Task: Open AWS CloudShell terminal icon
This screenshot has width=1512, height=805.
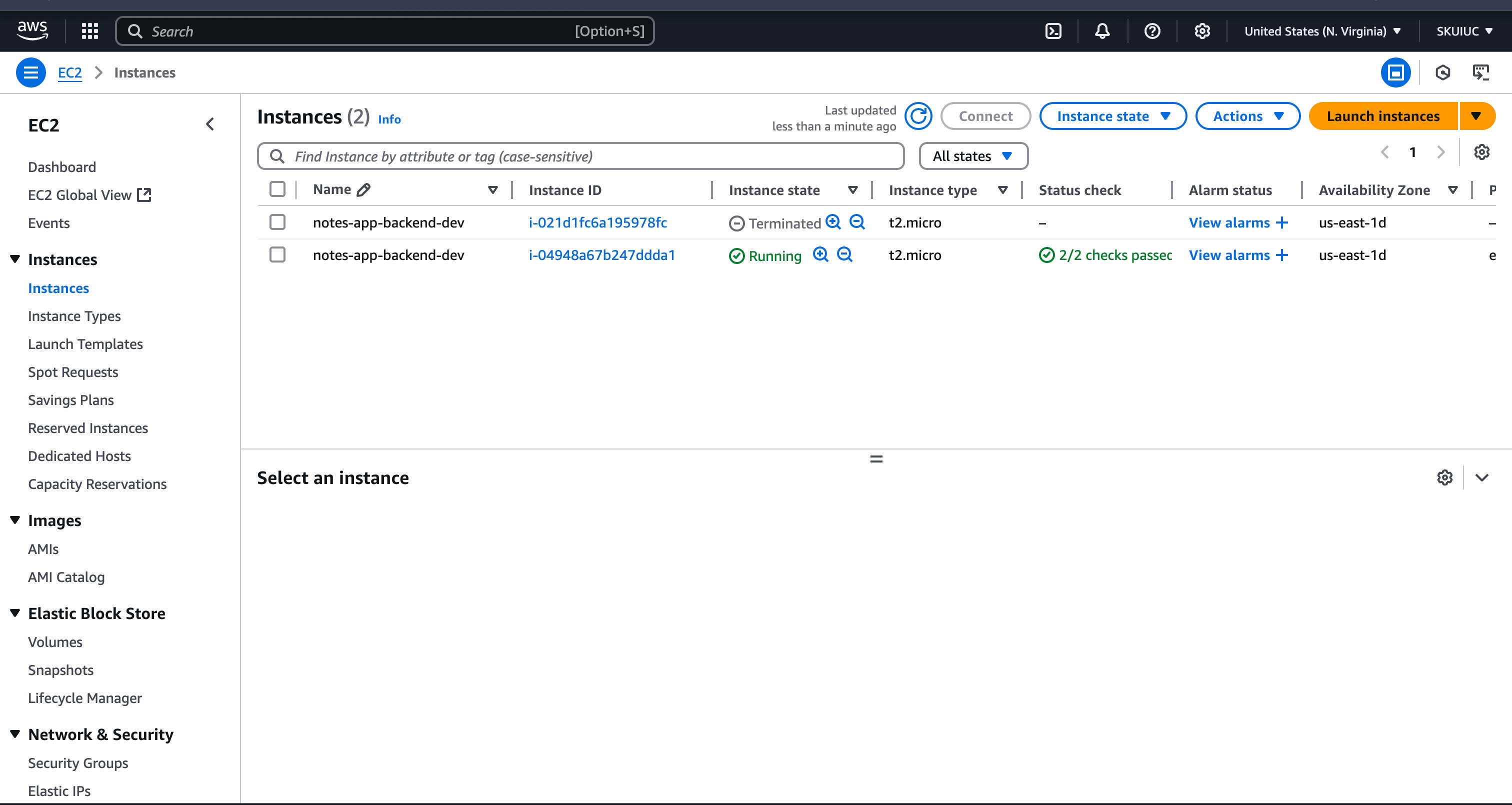Action: 1053,31
